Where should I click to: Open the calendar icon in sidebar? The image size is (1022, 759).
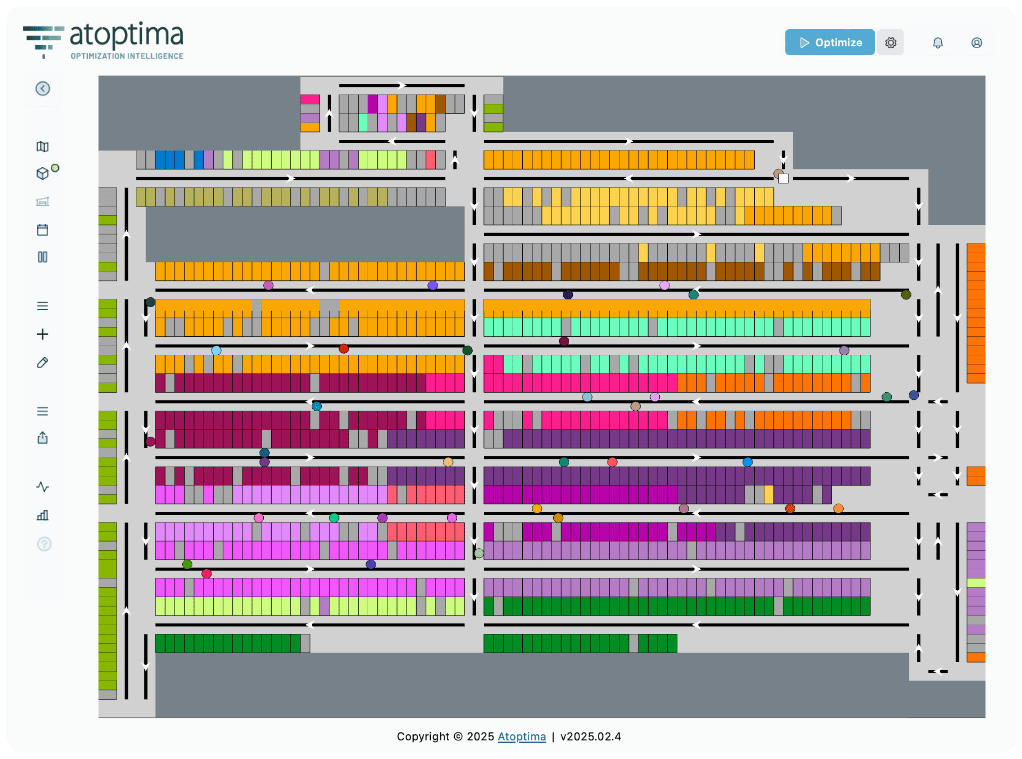[x=42, y=230]
